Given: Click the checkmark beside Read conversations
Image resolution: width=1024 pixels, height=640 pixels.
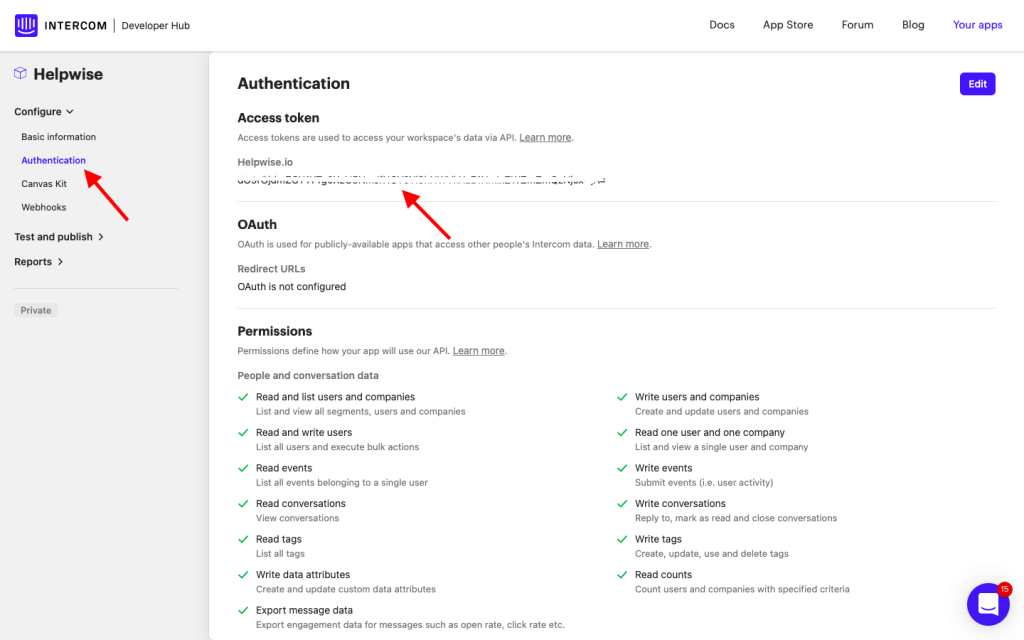Looking at the screenshot, I should coord(243,504).
